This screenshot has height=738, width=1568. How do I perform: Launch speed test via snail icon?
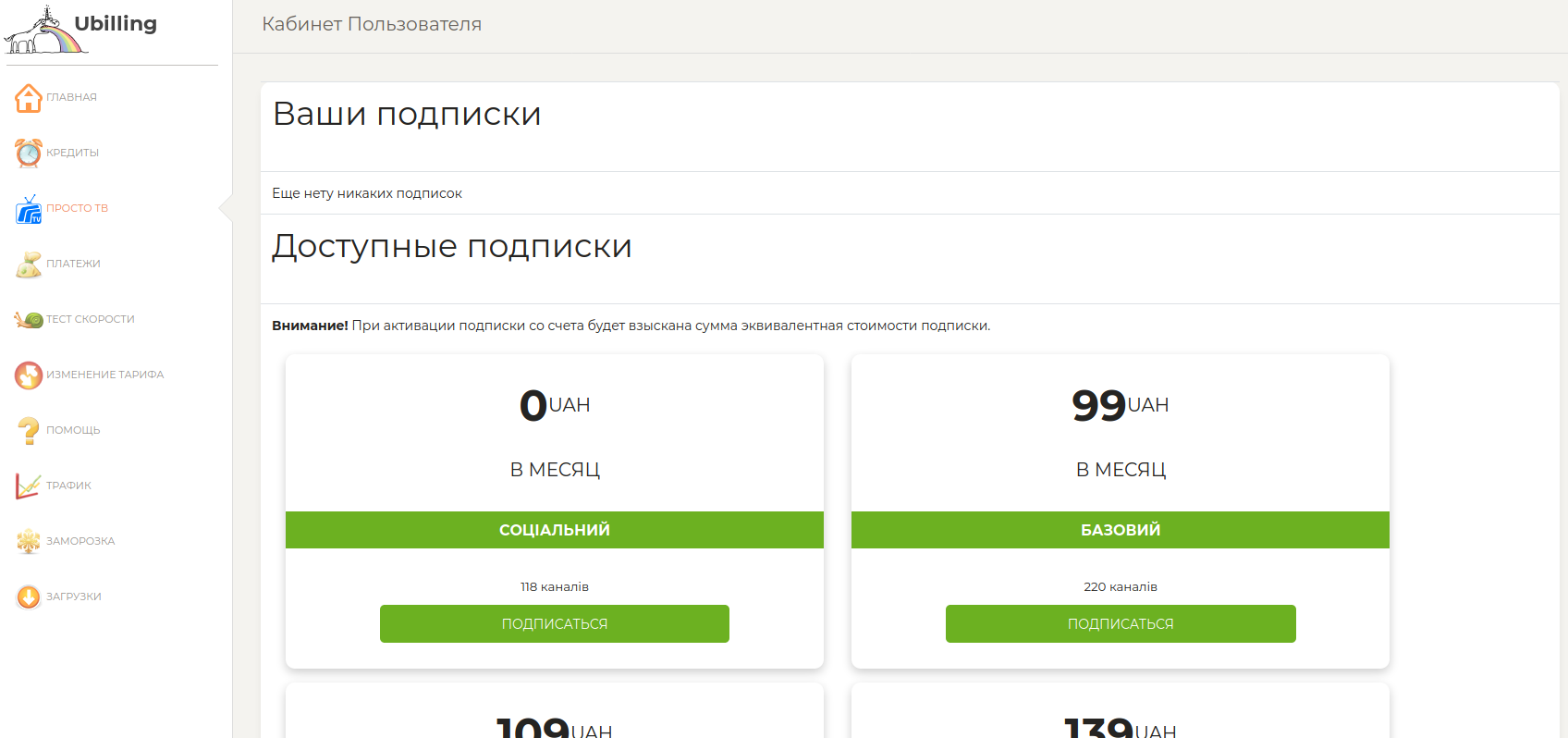tap(29, 320)
